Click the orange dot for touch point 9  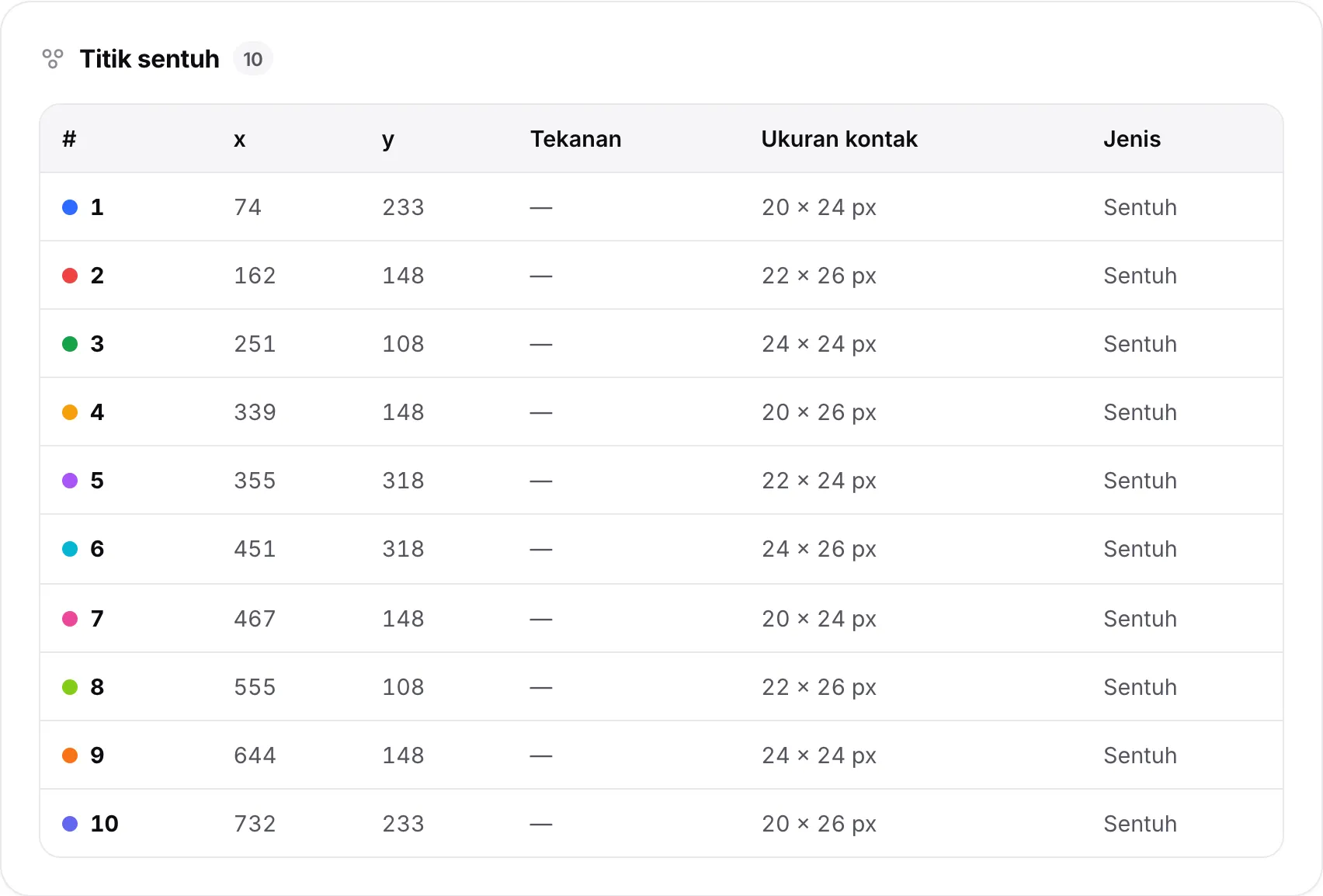tap(70, 755)
